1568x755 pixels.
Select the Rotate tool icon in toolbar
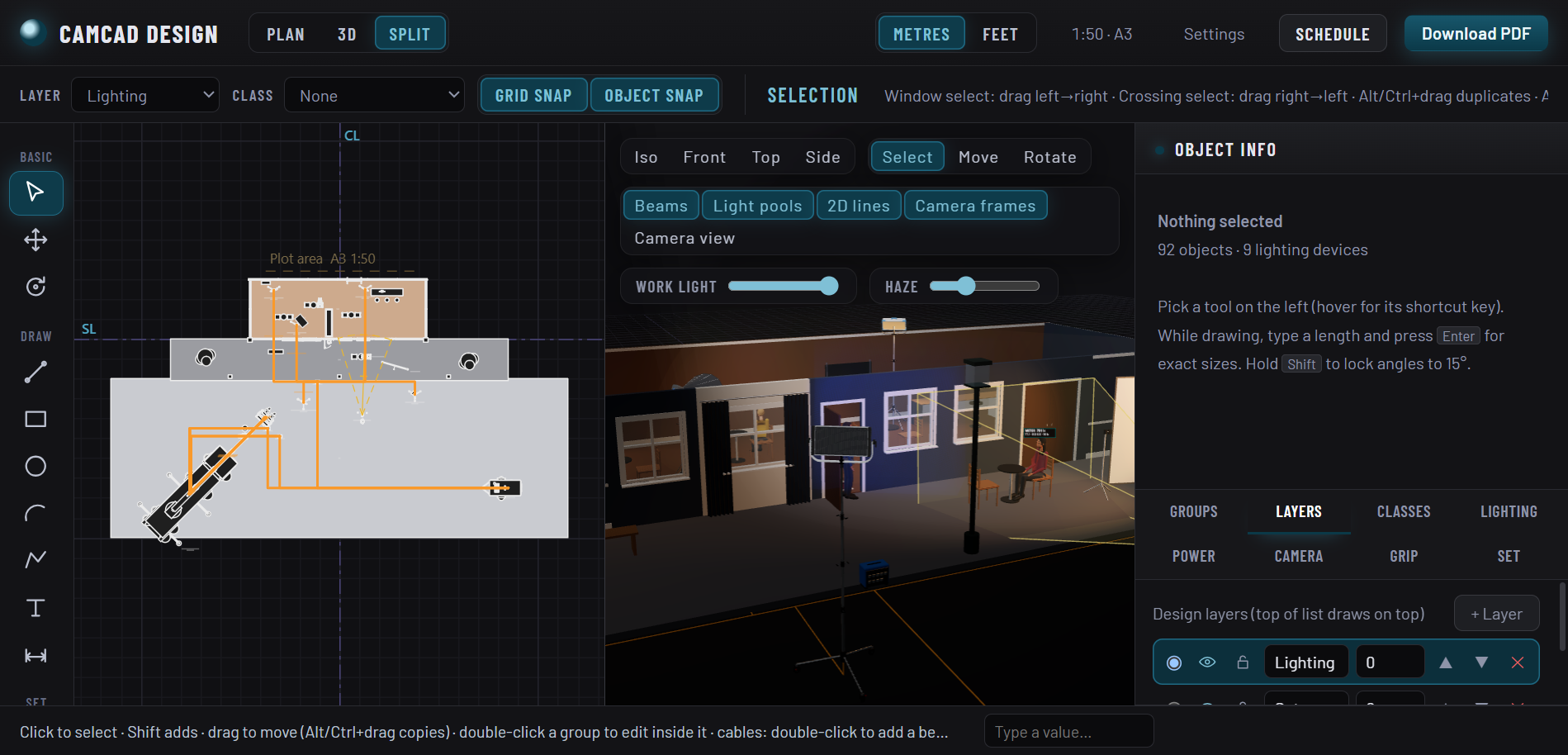(x=36, y=287)
